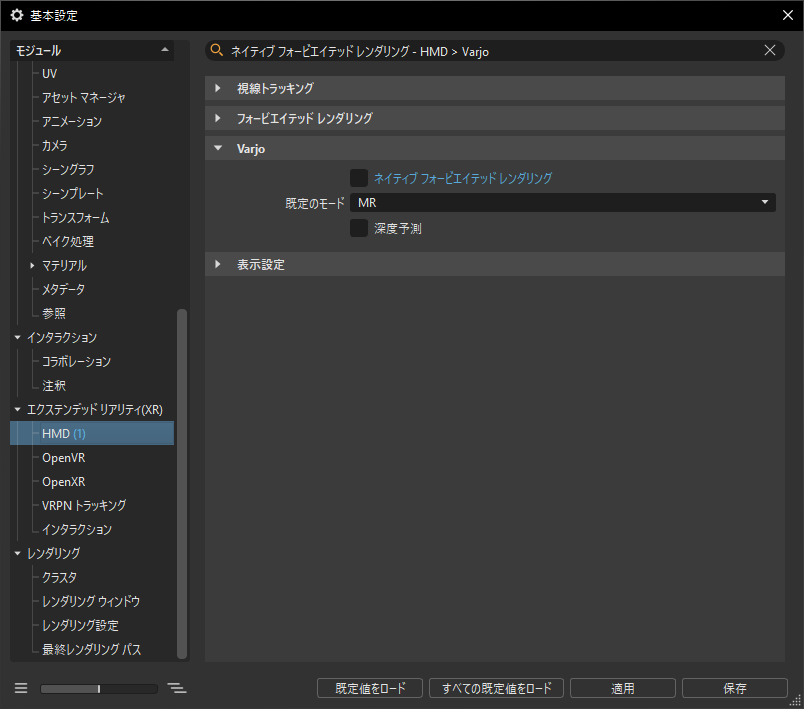Select シーンプレート in the module tree
Screen dimensions: 804x709
coord(73,194)
